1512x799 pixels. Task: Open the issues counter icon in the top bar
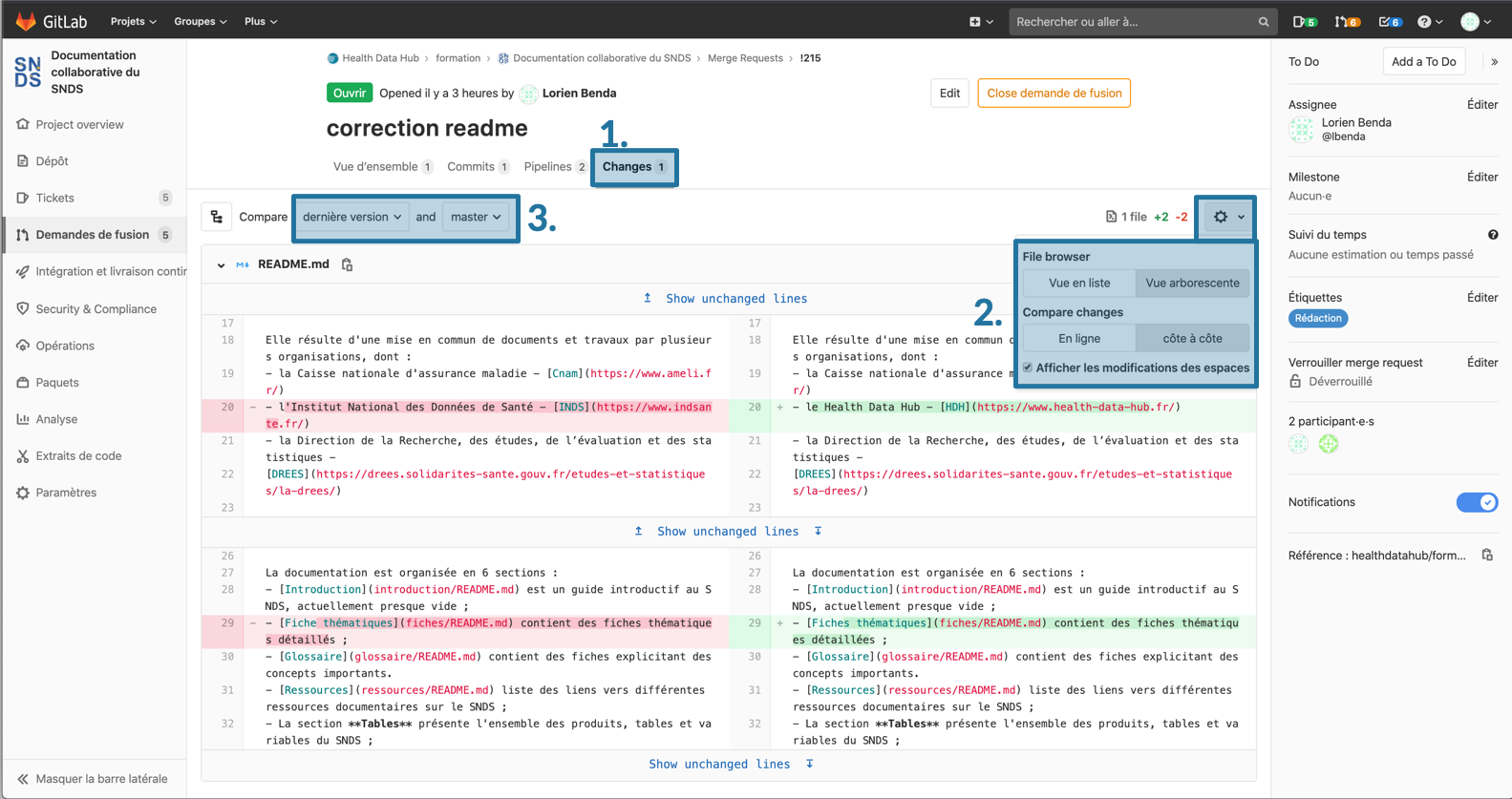(x=1305, y=22)
